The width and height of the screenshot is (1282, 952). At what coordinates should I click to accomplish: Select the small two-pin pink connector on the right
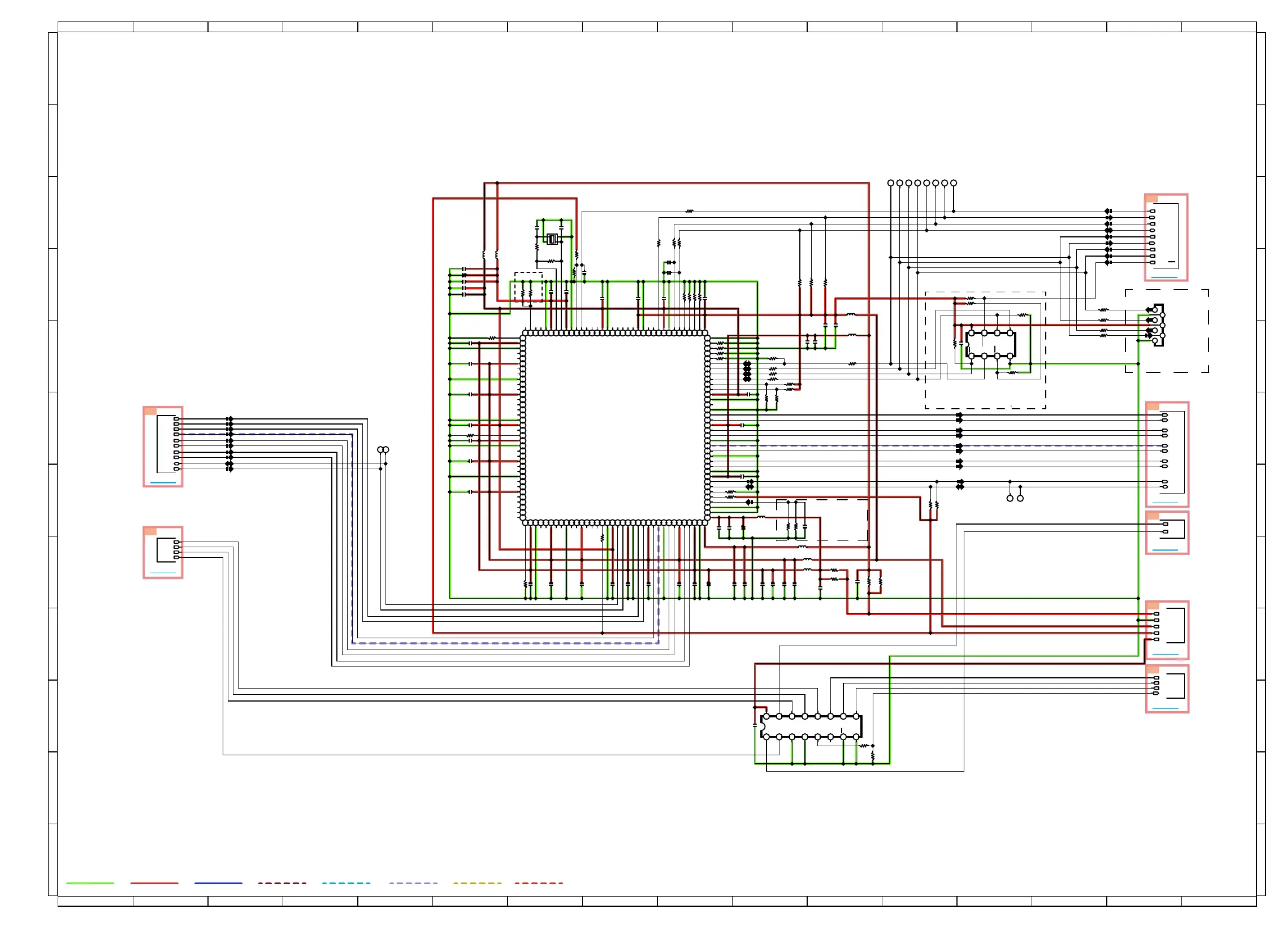(x=1167, y=533)
